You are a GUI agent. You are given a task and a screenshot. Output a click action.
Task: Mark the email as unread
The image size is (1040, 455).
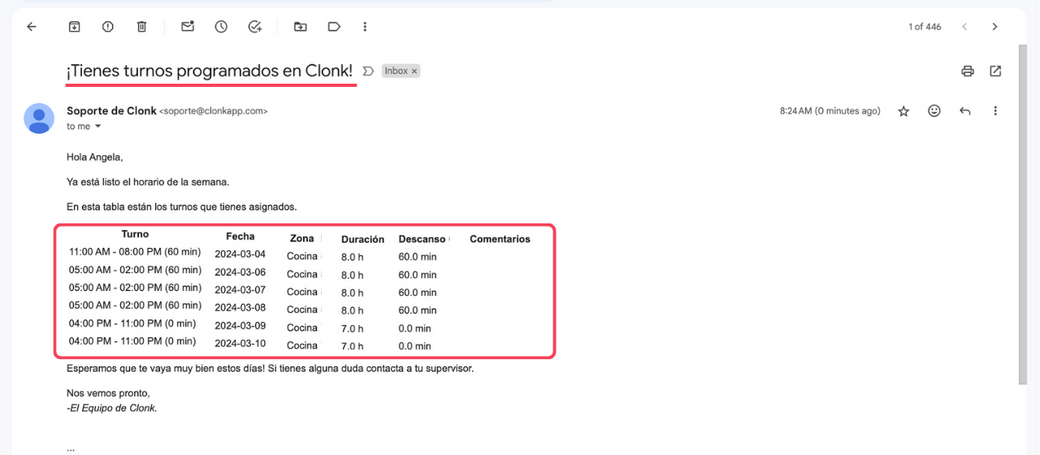pos(187,27)
